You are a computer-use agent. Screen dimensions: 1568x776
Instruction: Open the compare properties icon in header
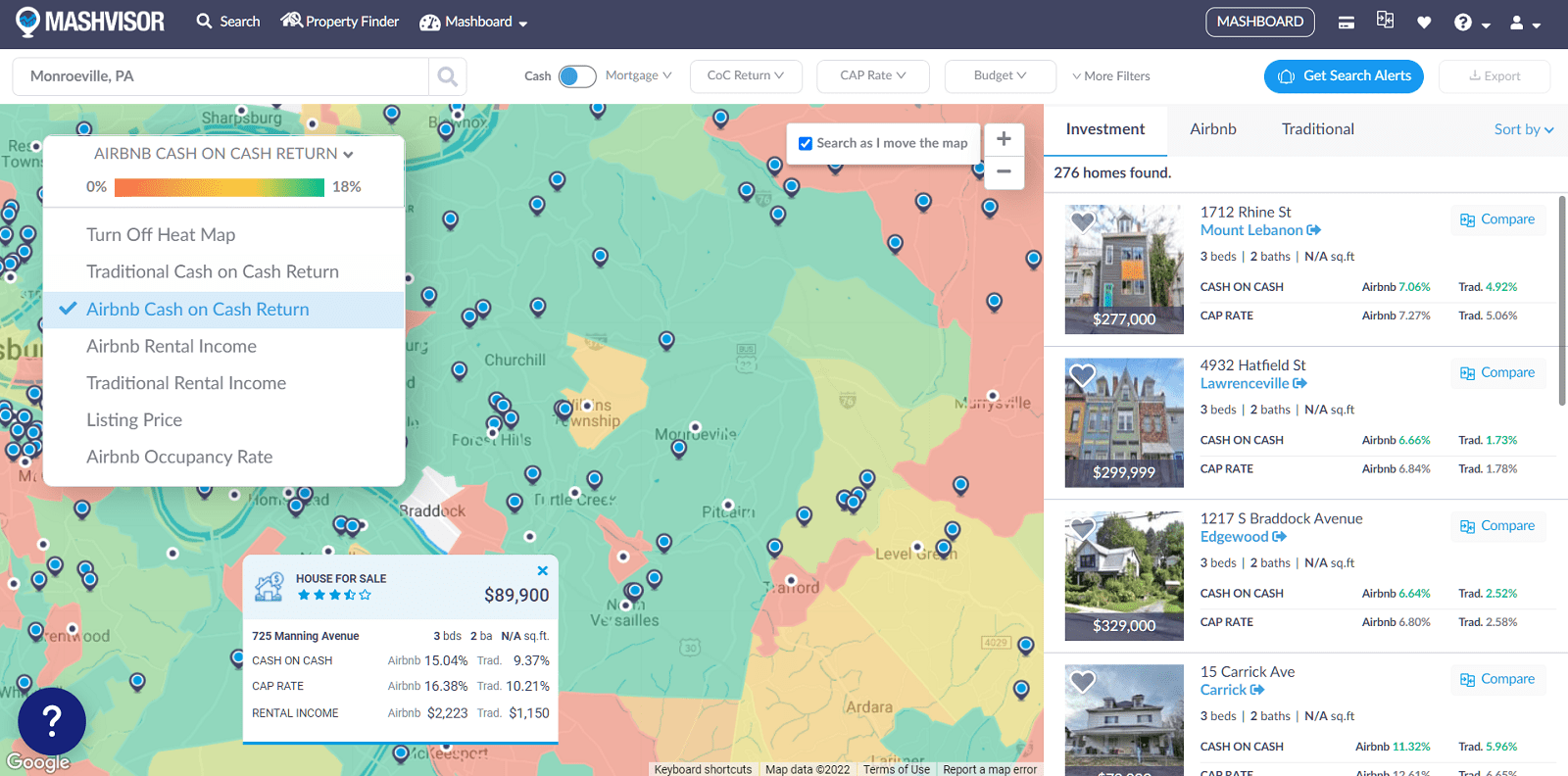[x=1385, y=20]
